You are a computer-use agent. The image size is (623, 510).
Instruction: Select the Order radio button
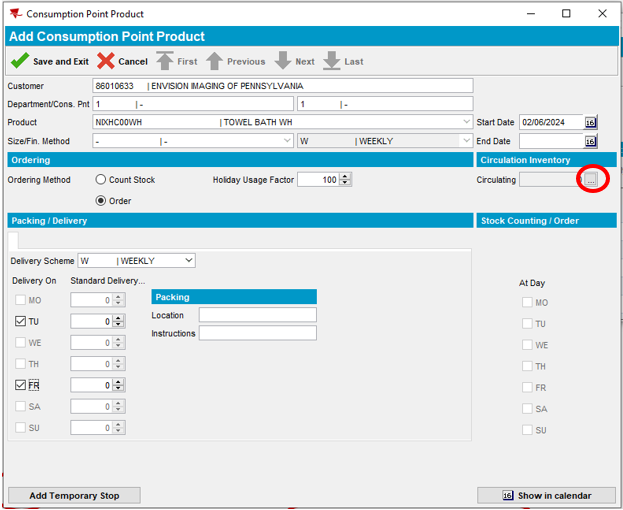[x=101, y=201]
